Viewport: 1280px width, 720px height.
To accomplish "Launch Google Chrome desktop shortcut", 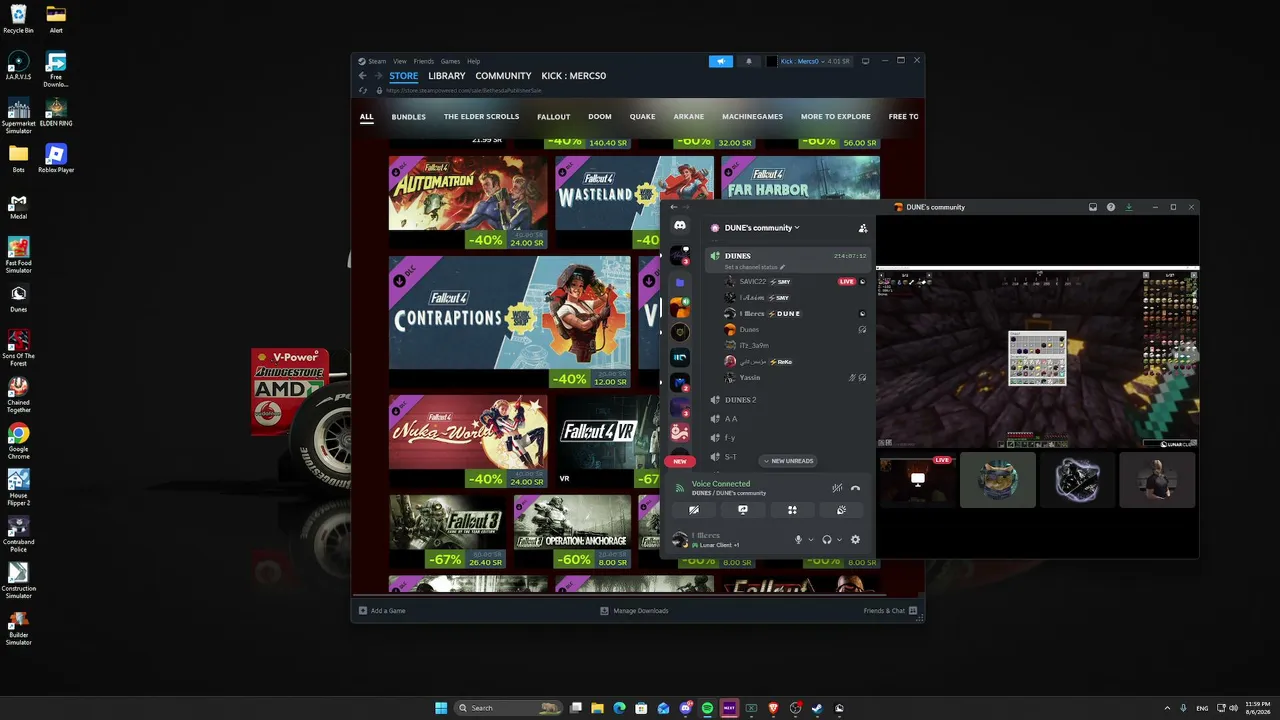I will pyautogui.click(x=18, y=439).
